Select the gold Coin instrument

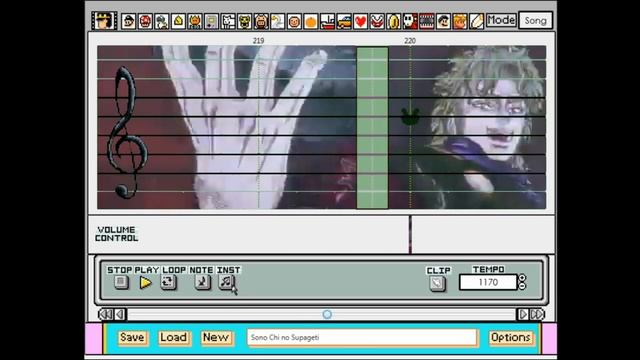(x=393, y=21)
